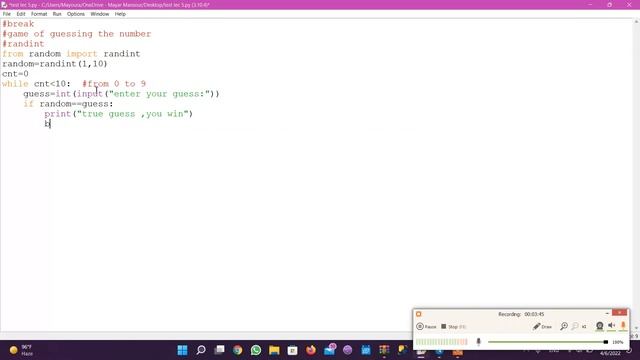Image resolution: width=640 pixels, height=360 pixels.
Task: Open the purple round app on taskbar
Action: coord(347,350)
